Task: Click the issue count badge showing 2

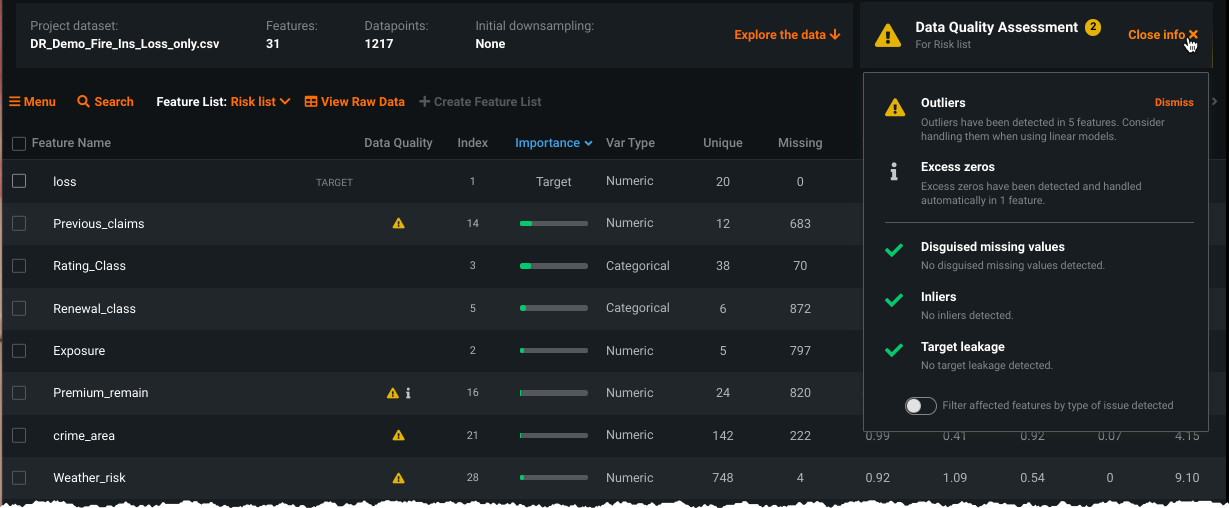Action: pyautogui.click(x=1093, y=27)
